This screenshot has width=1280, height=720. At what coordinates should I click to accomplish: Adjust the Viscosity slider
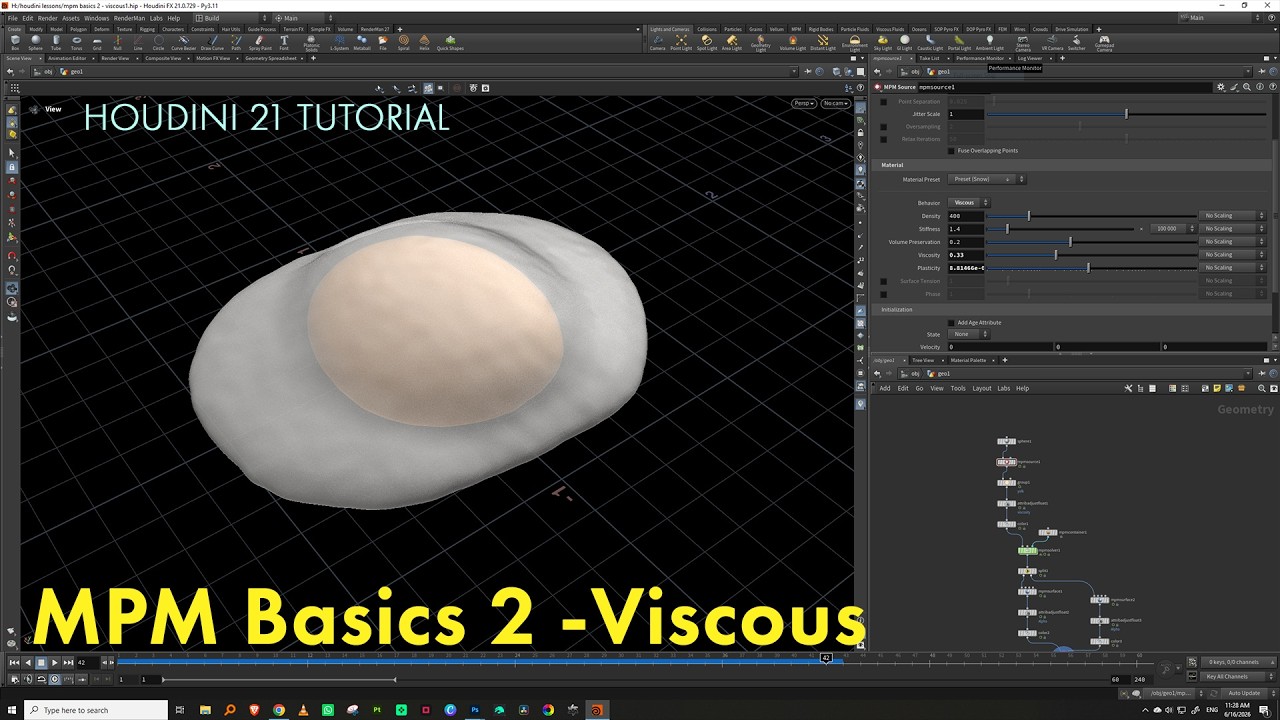[x=1056, y=255]
